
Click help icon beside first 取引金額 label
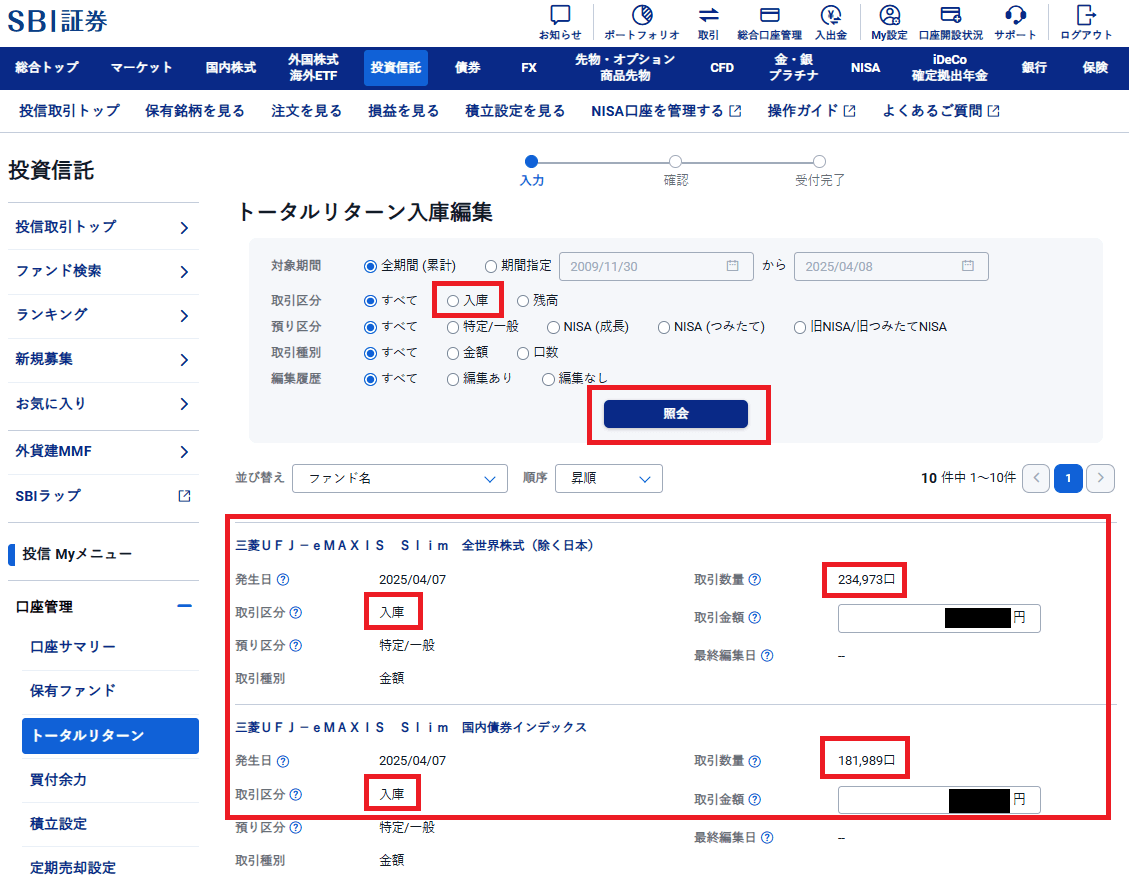pos(755,618)
